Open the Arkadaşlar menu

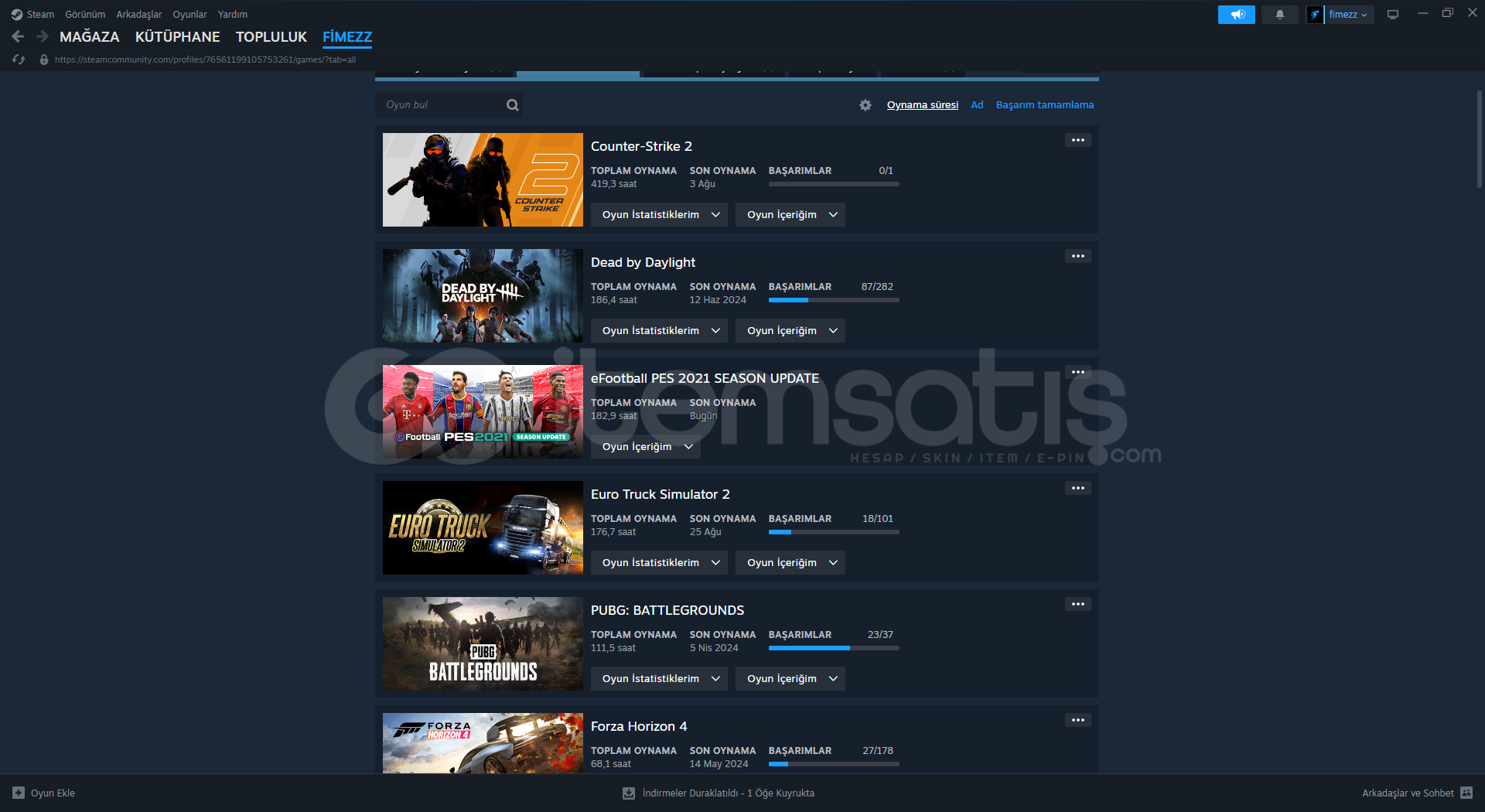pos(139,15)
